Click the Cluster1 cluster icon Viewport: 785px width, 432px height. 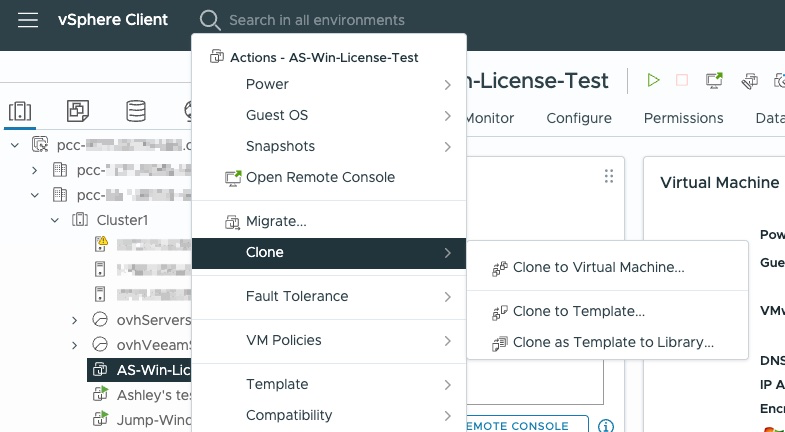(x=80, y=220)
